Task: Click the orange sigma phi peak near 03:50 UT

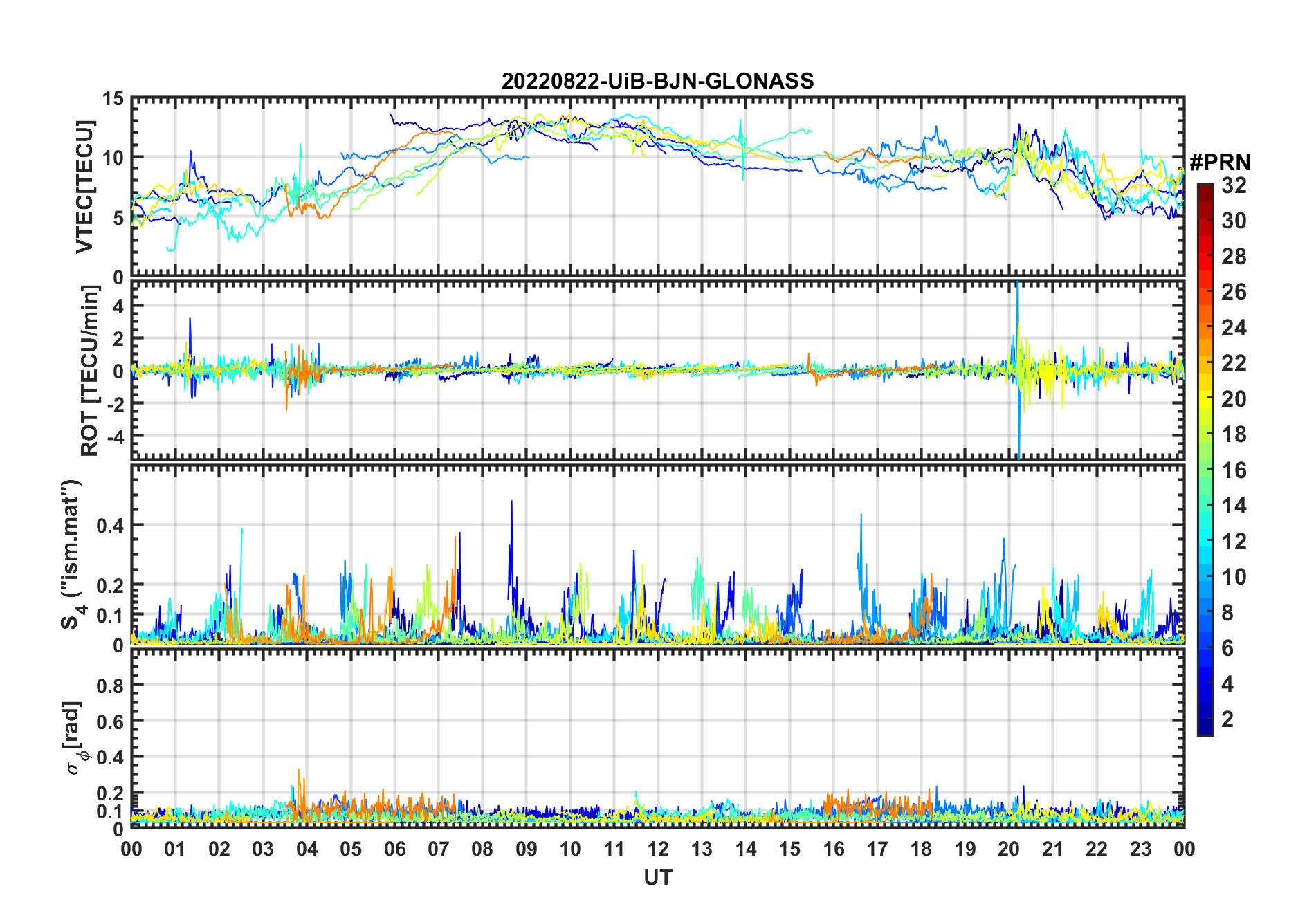Action: pyautogui.click(x=299, y=789)
